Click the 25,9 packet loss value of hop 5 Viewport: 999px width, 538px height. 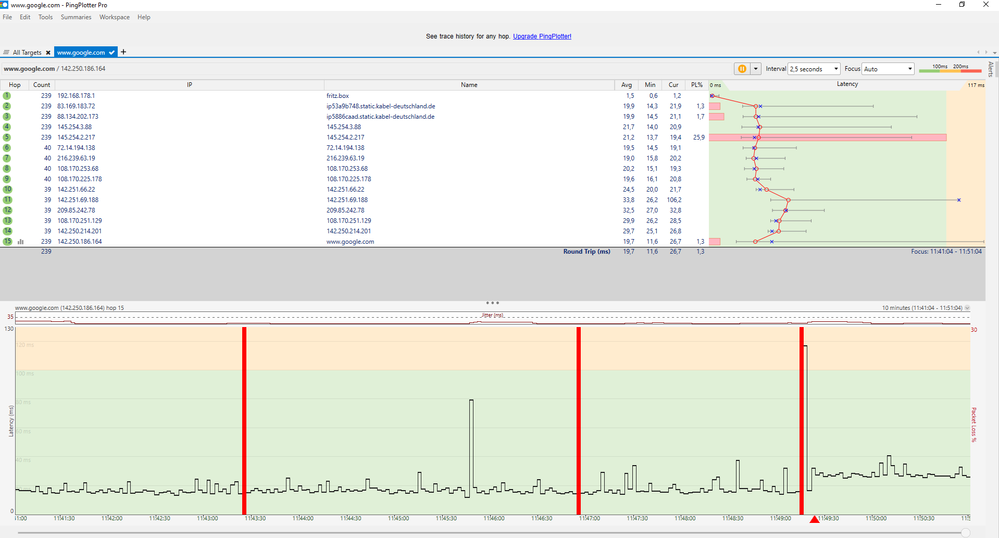click(698, 137)
